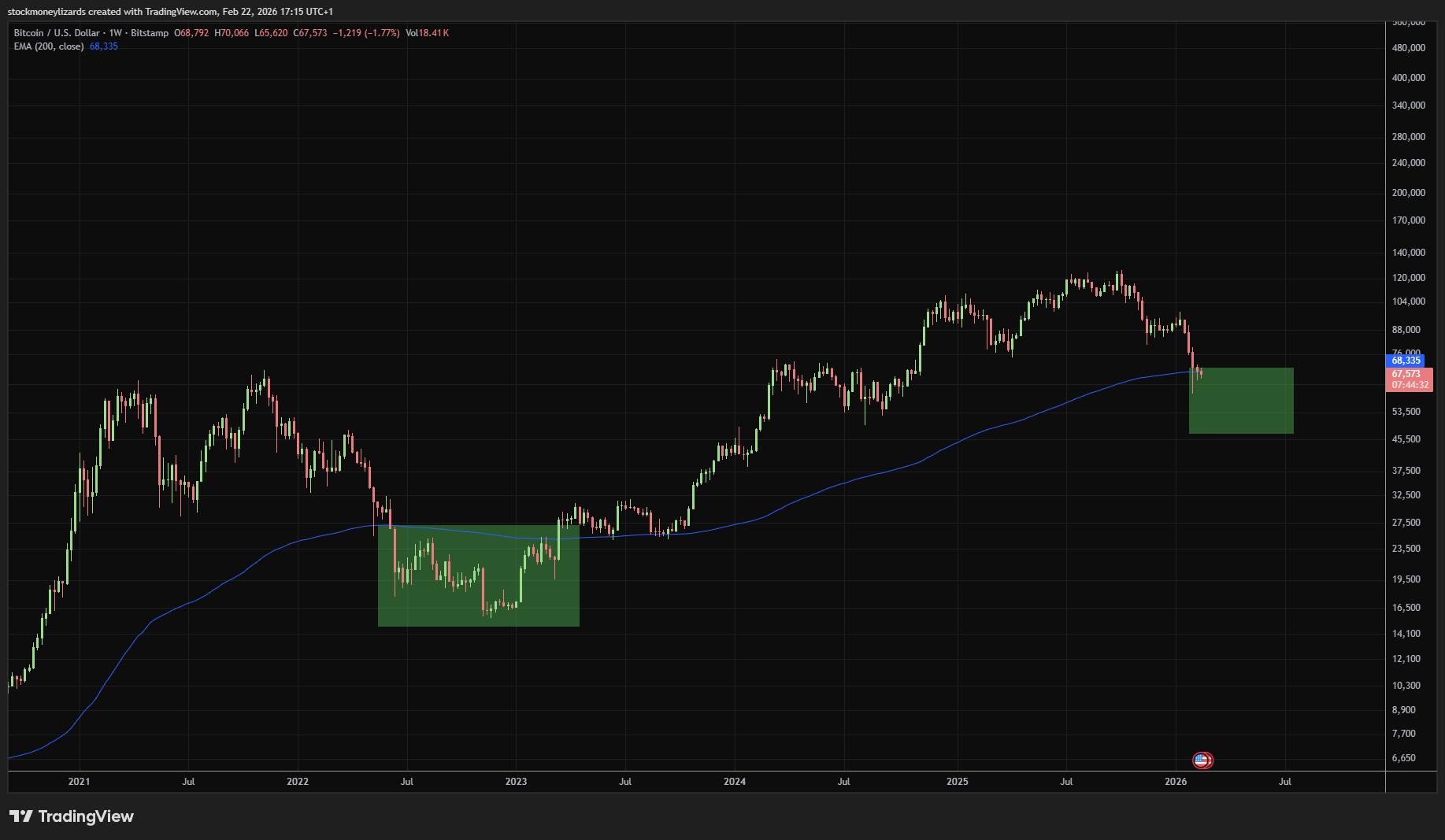Click the high value H70,066 in legend

[232, 33]
